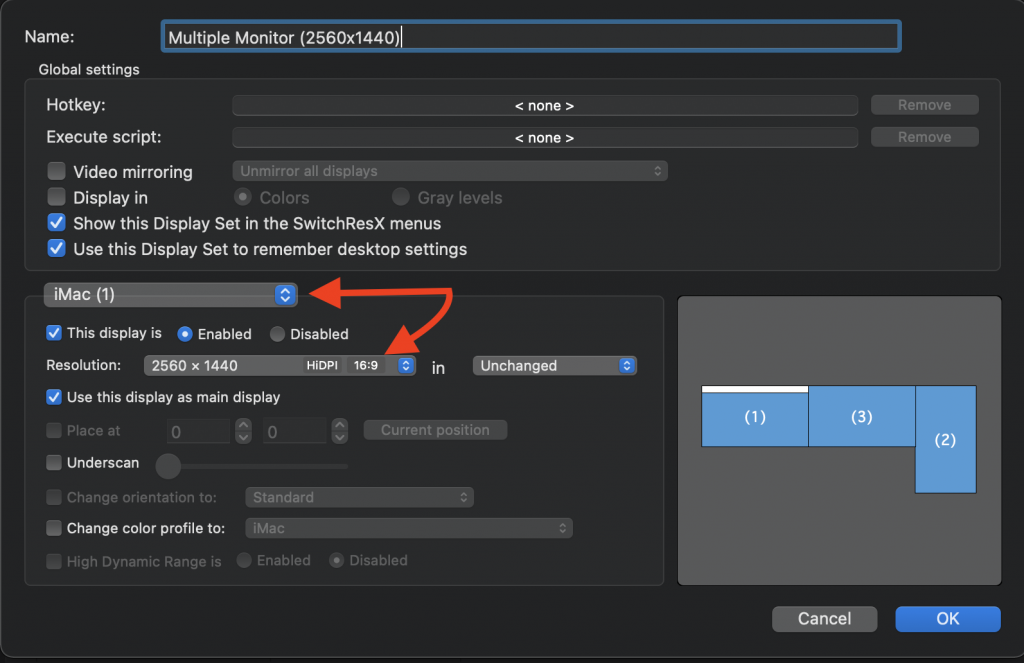
Task: Click the first Place at coordinate field
Action: click(x=199, y=431)
